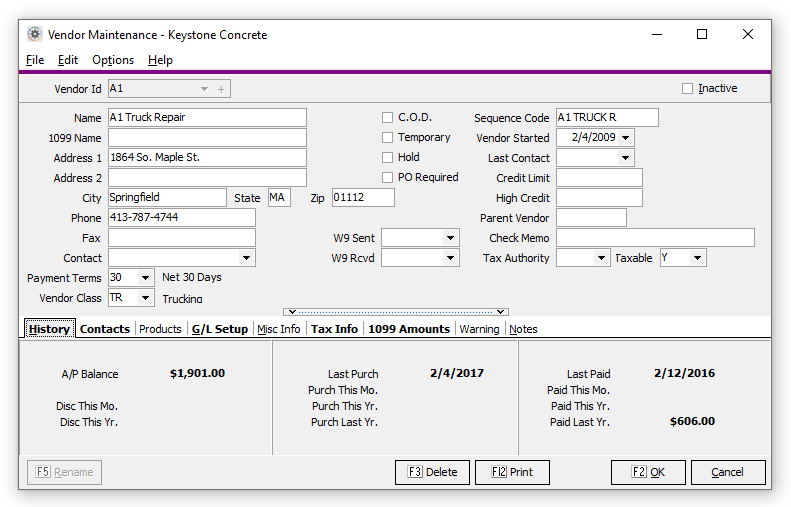Tick the PO Required checkbox
The height and width of the screenshot is (507, 791).
(x=387, y=178)
